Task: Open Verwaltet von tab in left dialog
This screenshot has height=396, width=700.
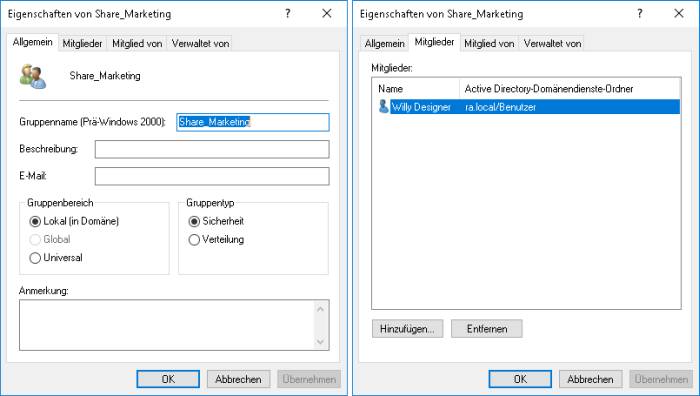Action: [x=200, y=43]
